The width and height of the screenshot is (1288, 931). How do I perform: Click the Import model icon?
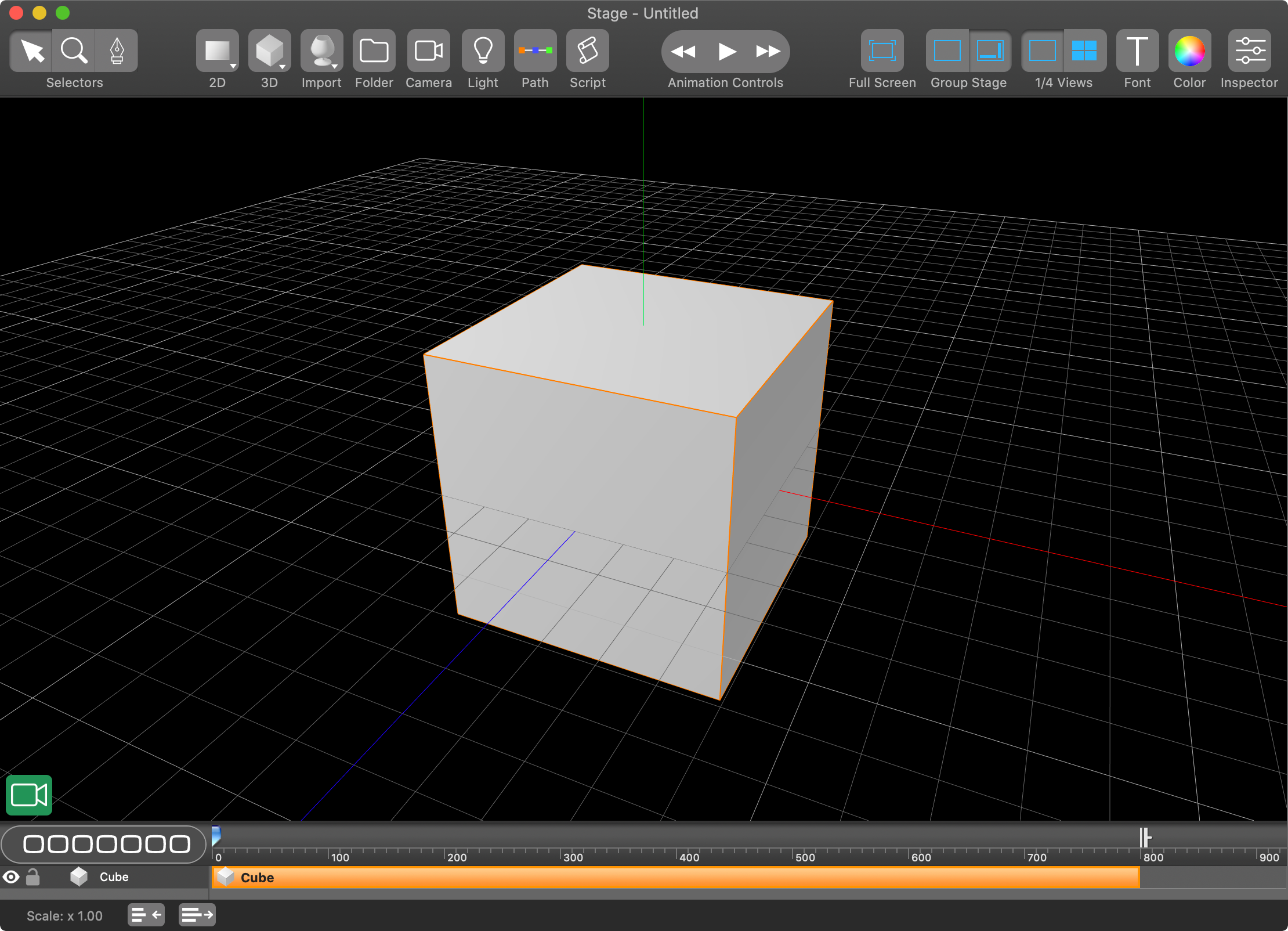321,51
